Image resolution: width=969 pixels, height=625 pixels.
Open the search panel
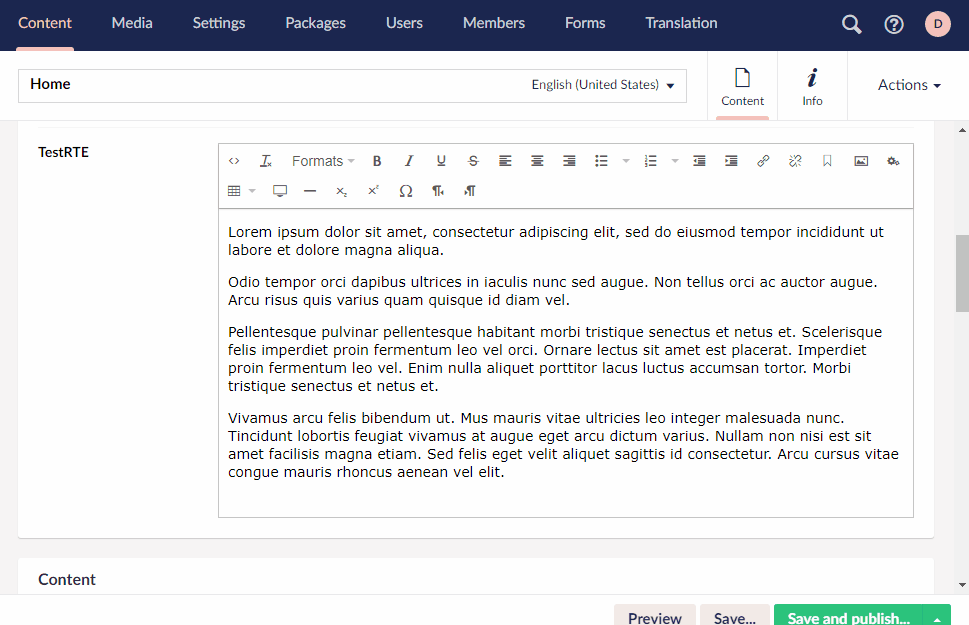tap(850, 23)
